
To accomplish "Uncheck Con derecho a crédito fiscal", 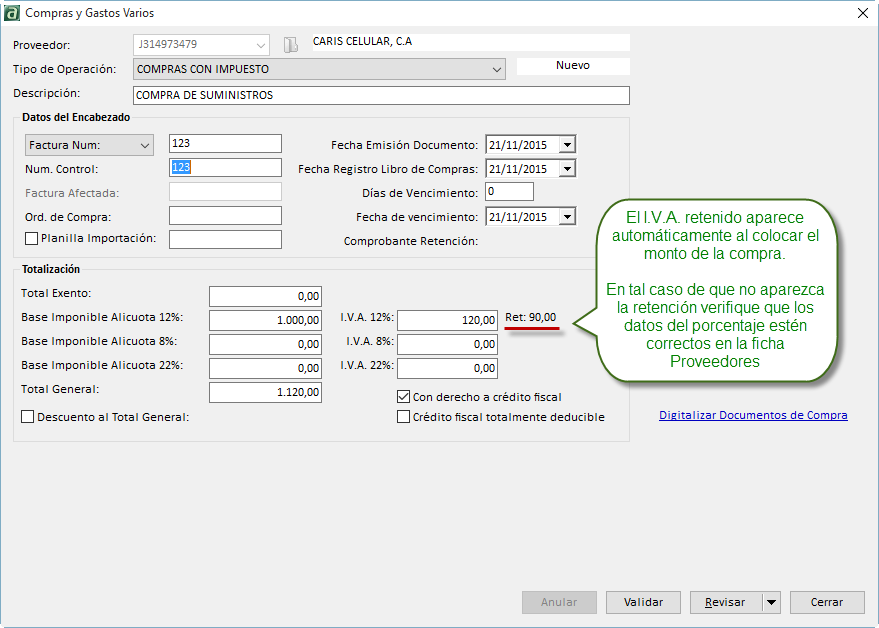I will tap(404, 397).
